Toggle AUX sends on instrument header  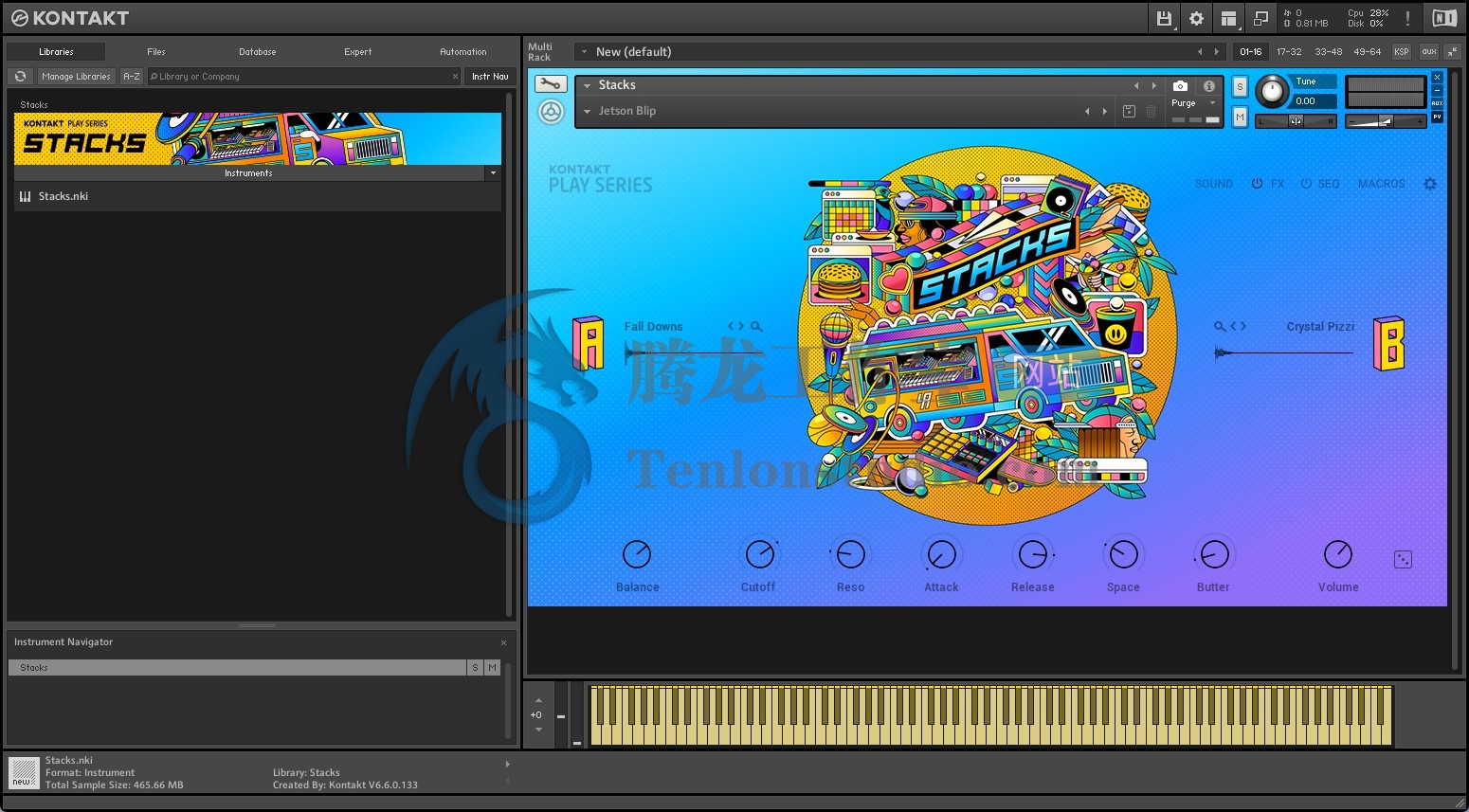(1437, 102)
